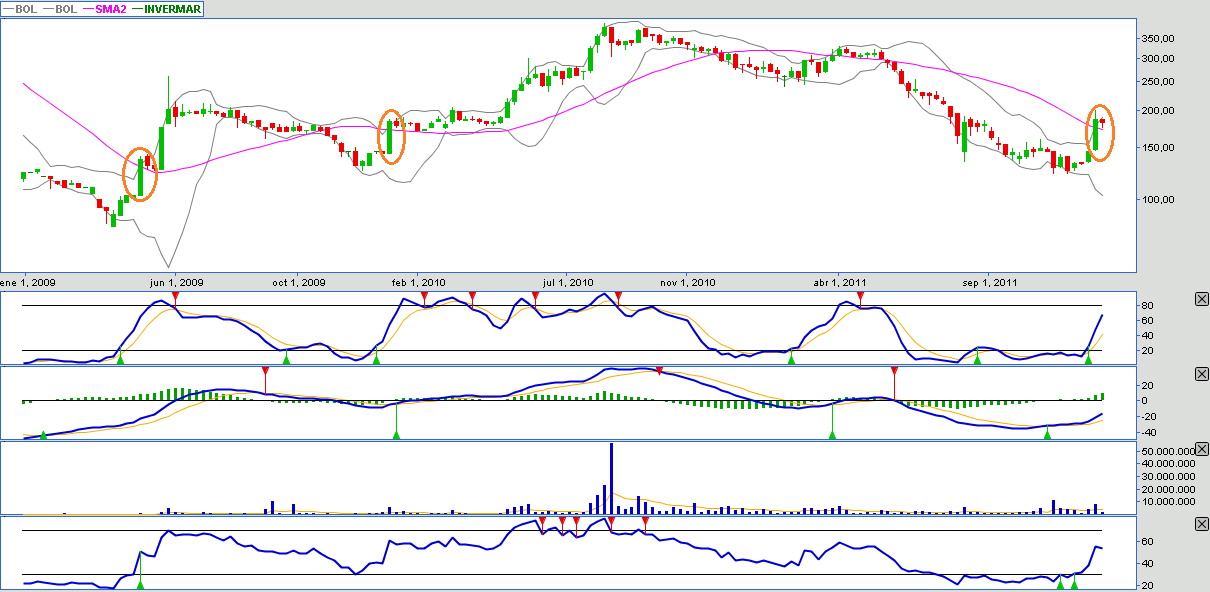Click the middle orange ellipse near February 2010

392,136
